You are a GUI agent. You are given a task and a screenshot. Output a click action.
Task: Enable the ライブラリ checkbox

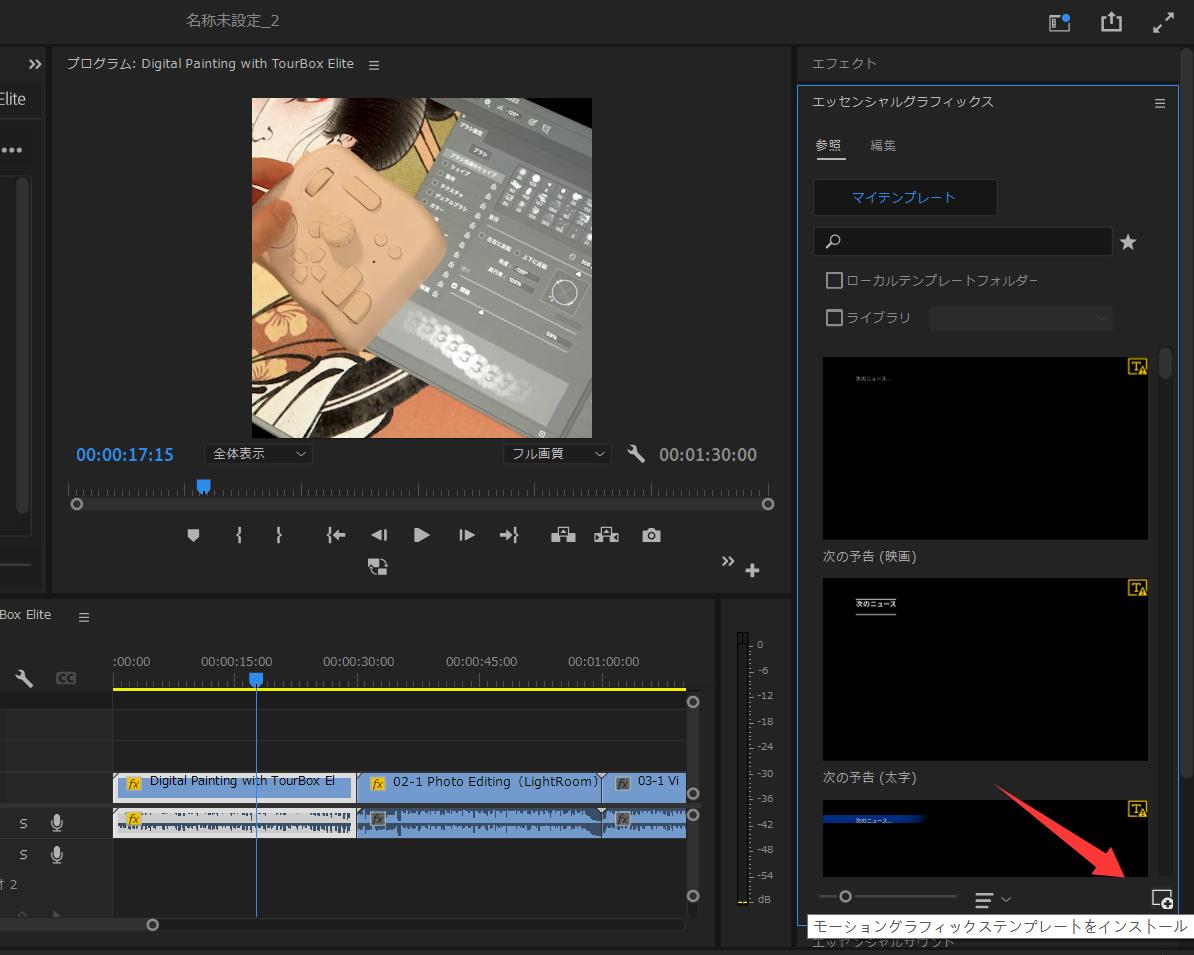click(834, 318)
